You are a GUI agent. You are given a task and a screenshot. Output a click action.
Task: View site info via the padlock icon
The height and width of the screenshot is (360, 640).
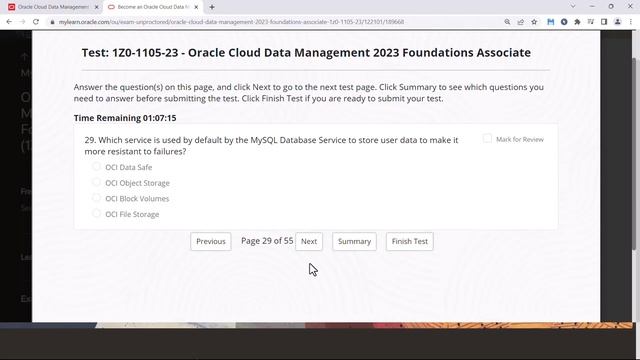[x=52, y=22]
